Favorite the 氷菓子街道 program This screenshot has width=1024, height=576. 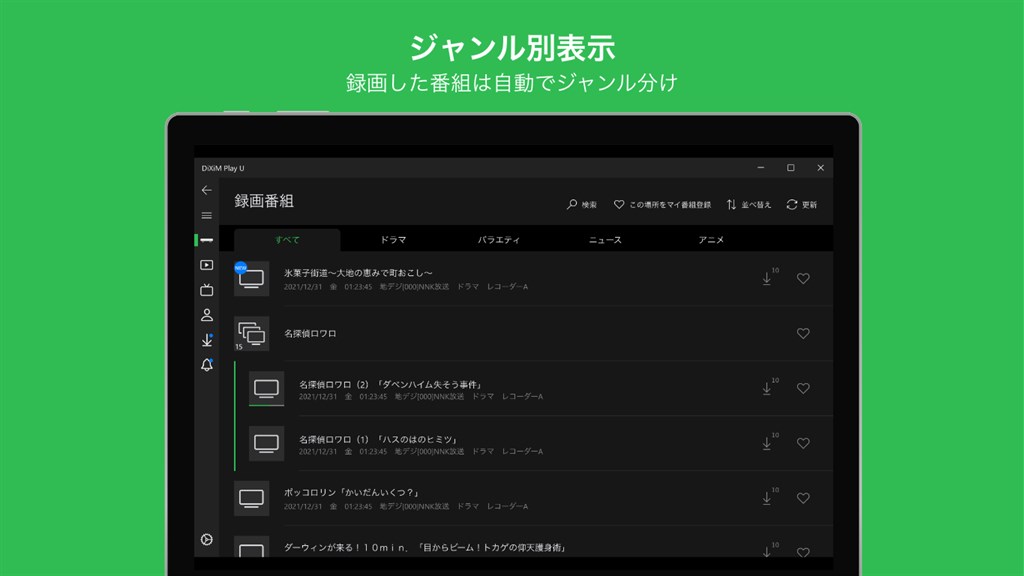(x=803, y=278)
